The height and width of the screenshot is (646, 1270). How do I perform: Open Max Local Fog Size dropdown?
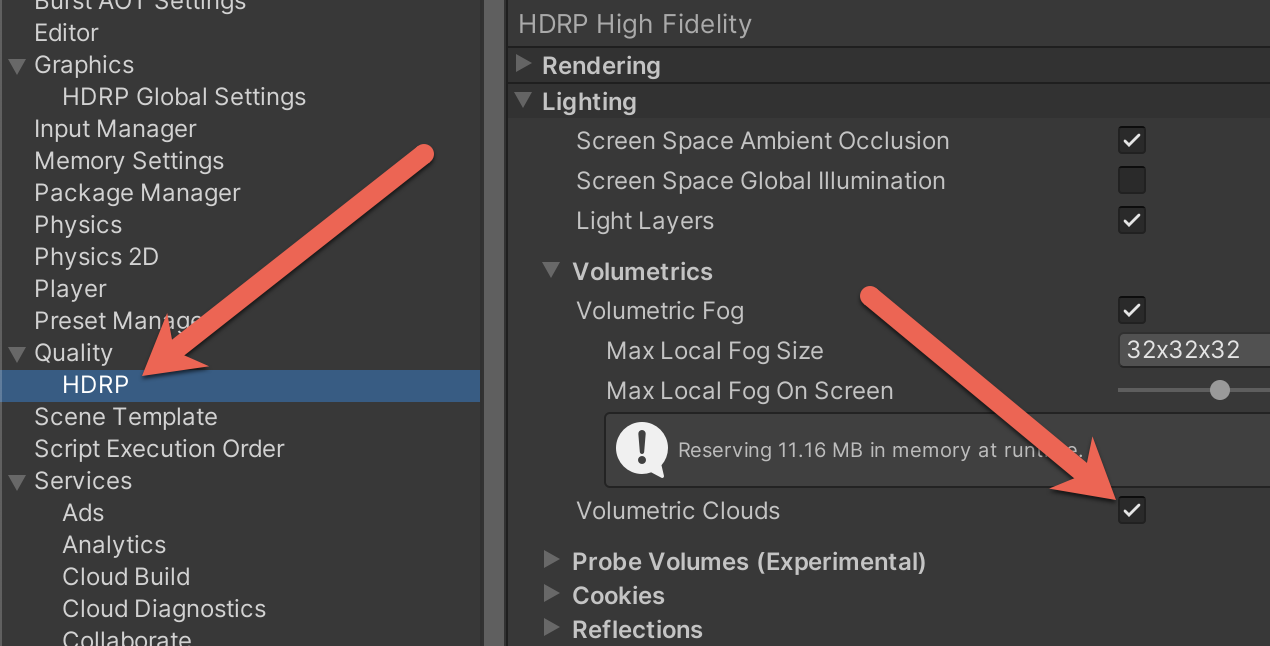[x=1194, y=350]
